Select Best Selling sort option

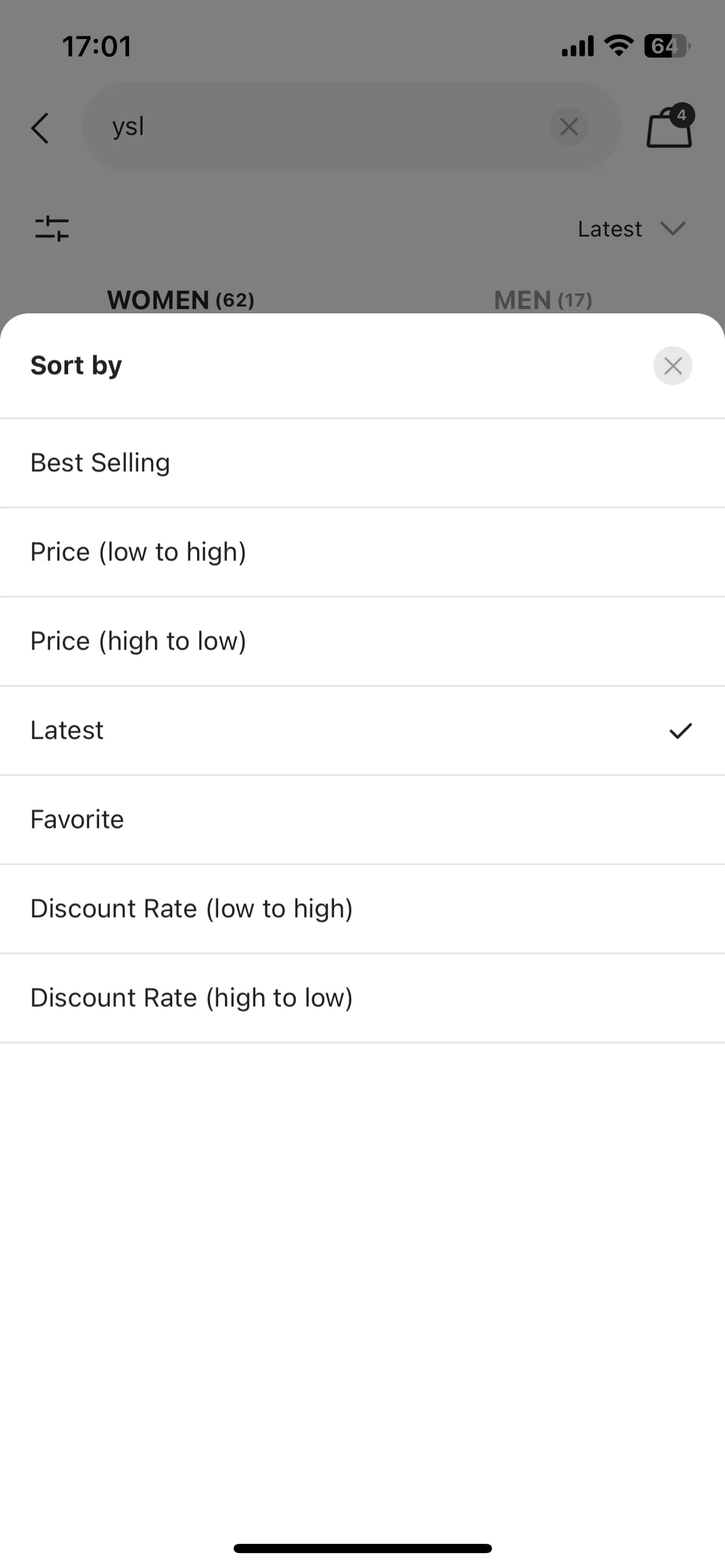click(362, 463)
